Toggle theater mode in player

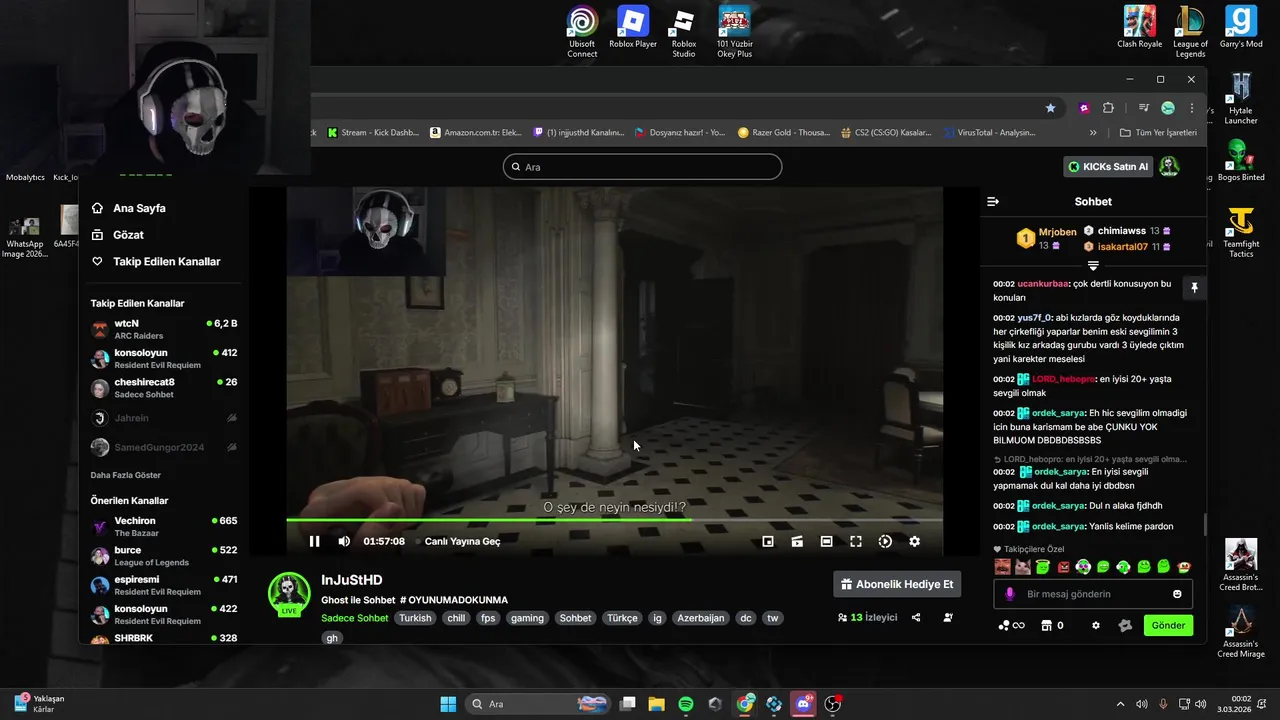click(x=826, y=541)
